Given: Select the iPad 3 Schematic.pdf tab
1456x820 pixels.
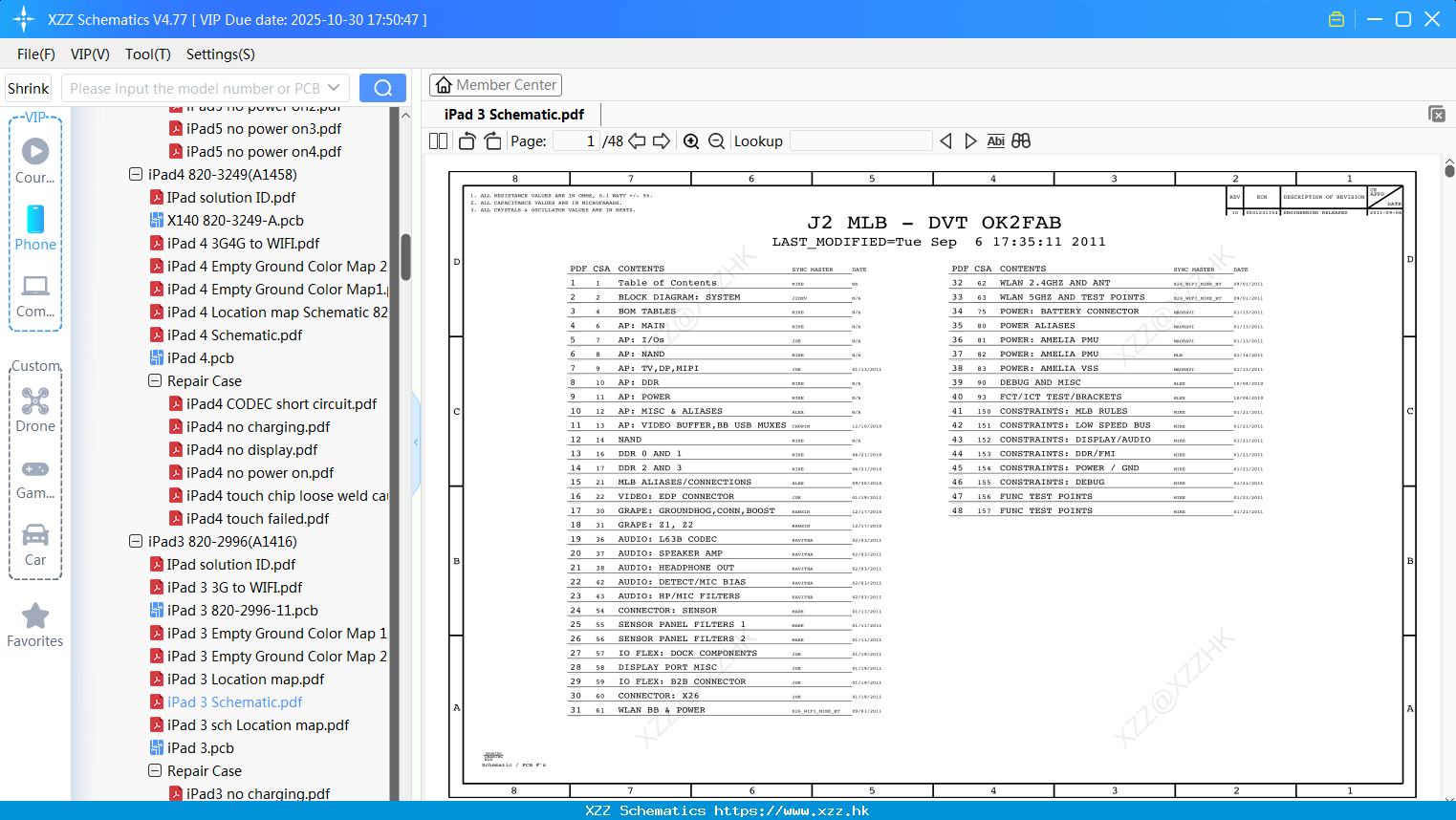Looking at the screenshot, I should point(514,115).
